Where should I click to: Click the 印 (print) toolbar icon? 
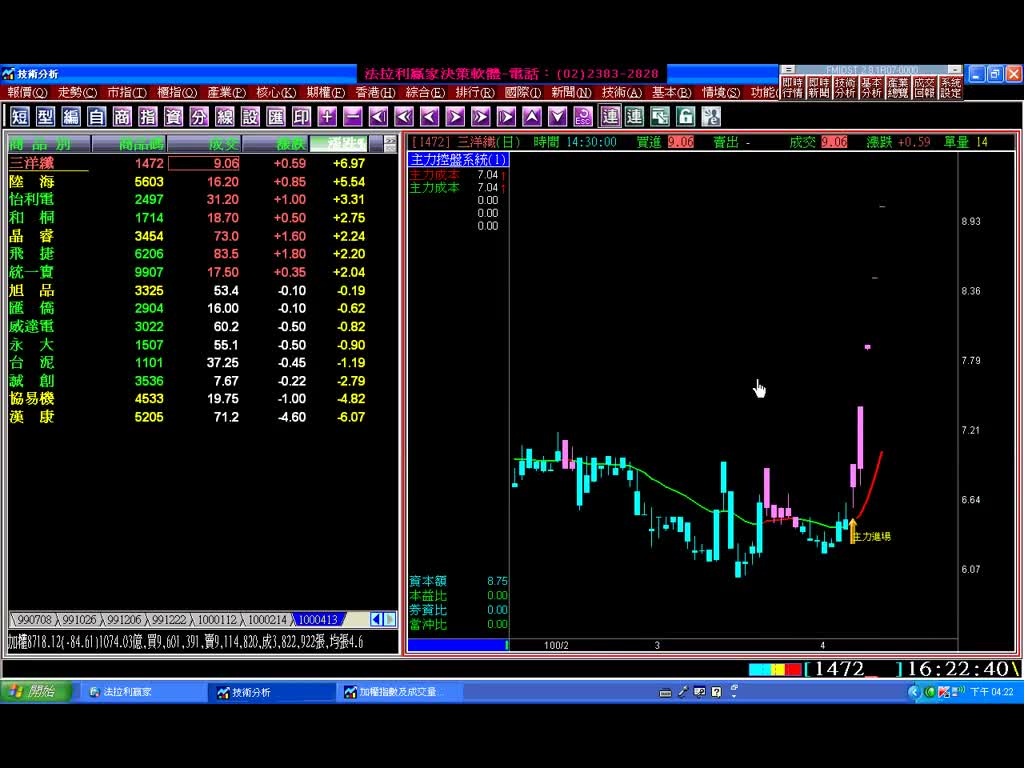(x=301, y=117)
